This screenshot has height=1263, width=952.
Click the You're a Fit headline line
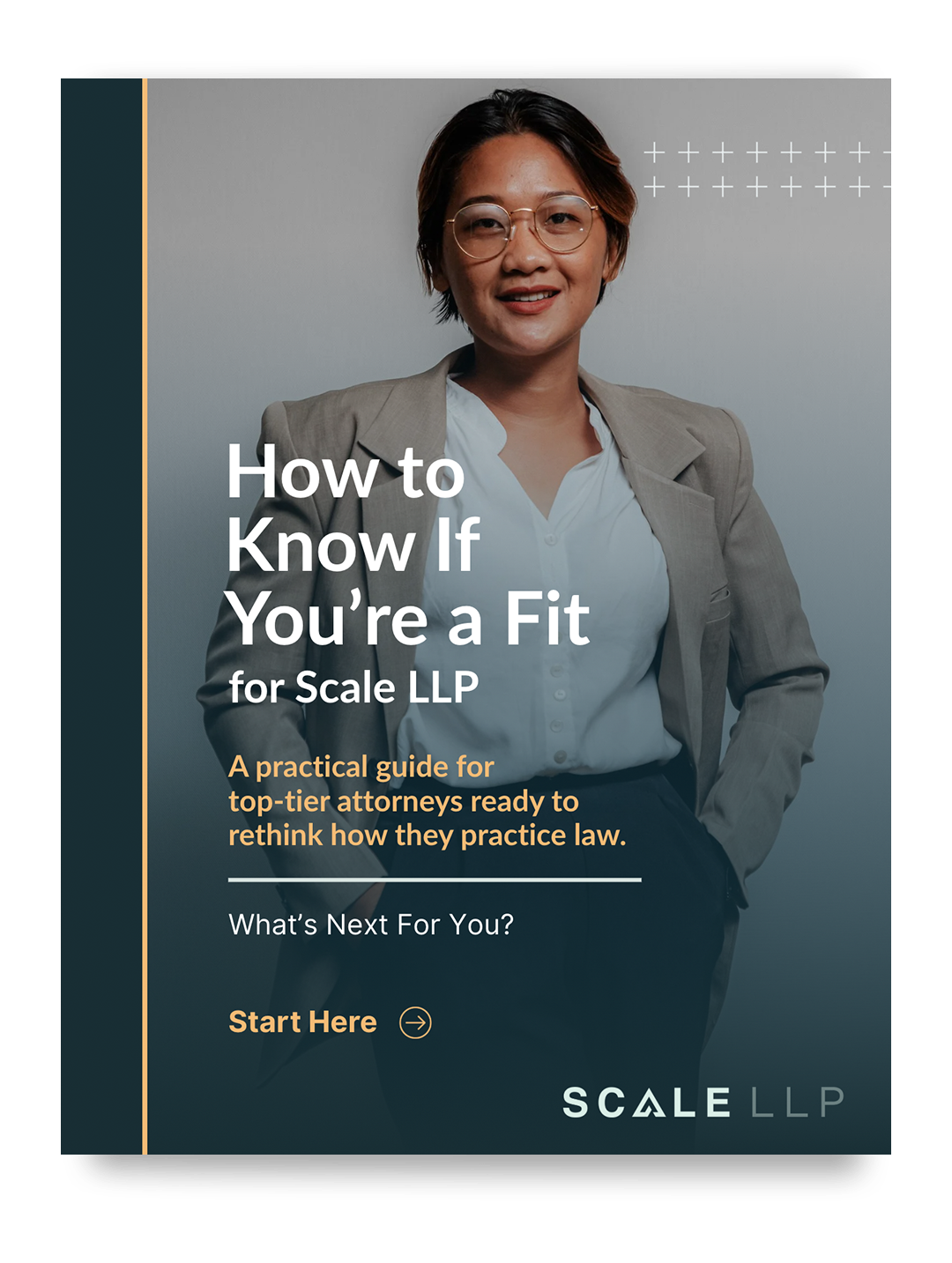click(407, 619)
